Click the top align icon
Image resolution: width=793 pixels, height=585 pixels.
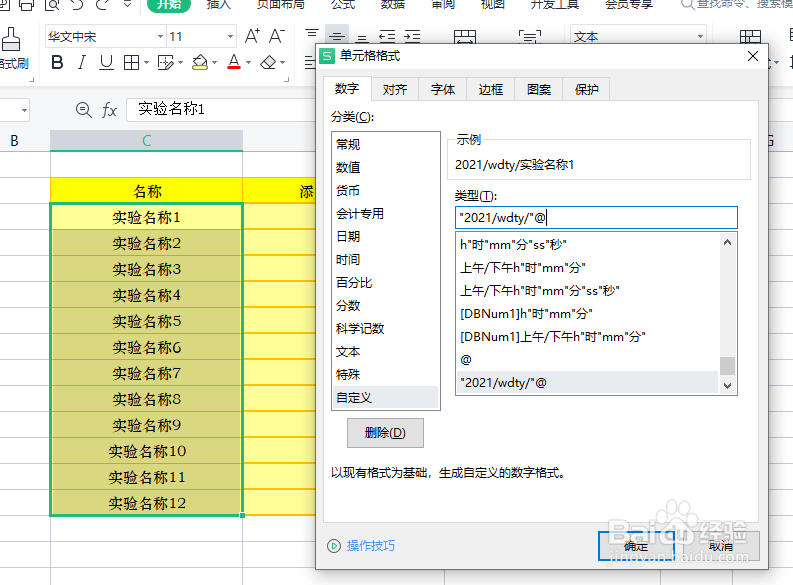312,35
